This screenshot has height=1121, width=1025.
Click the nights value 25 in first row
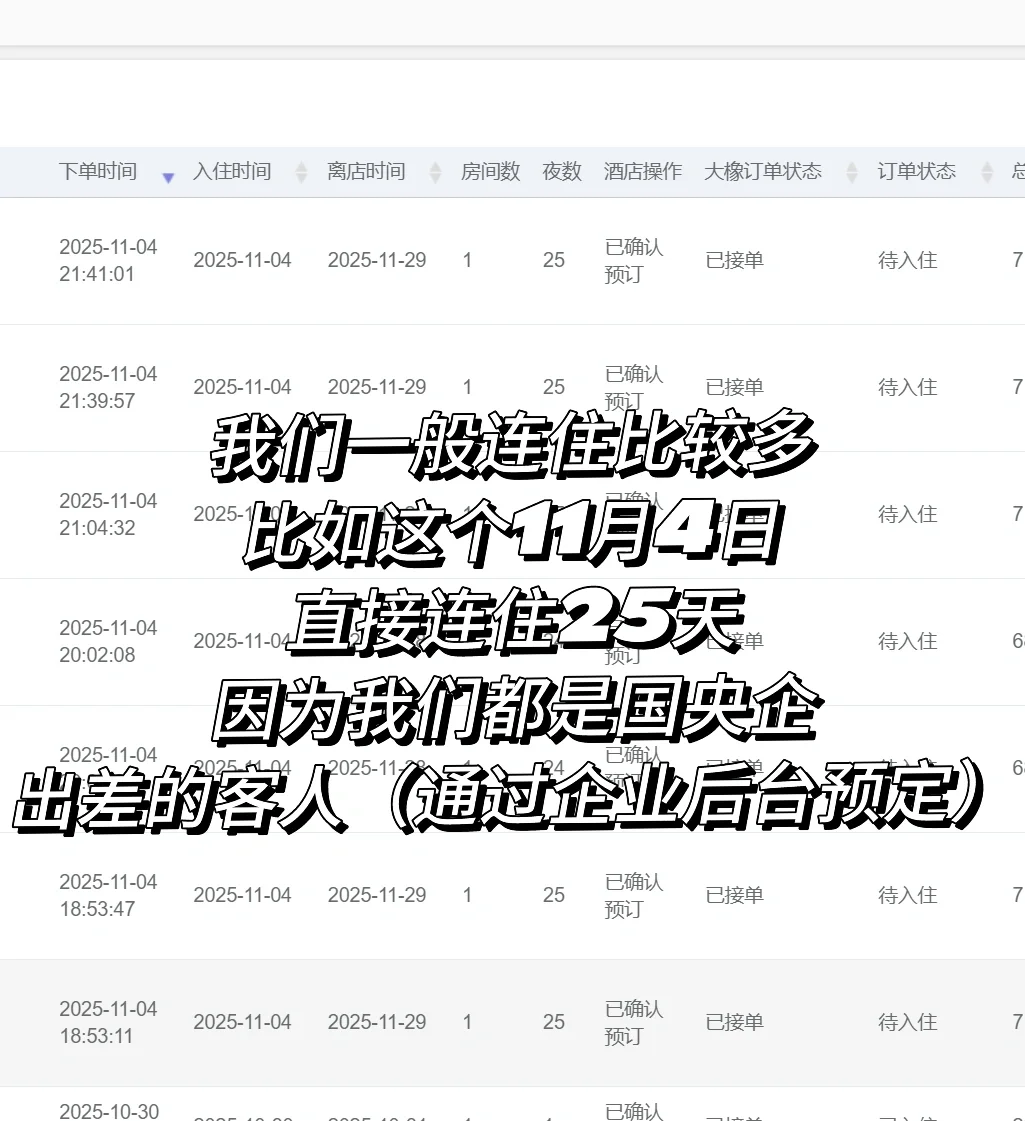point(554,260)
